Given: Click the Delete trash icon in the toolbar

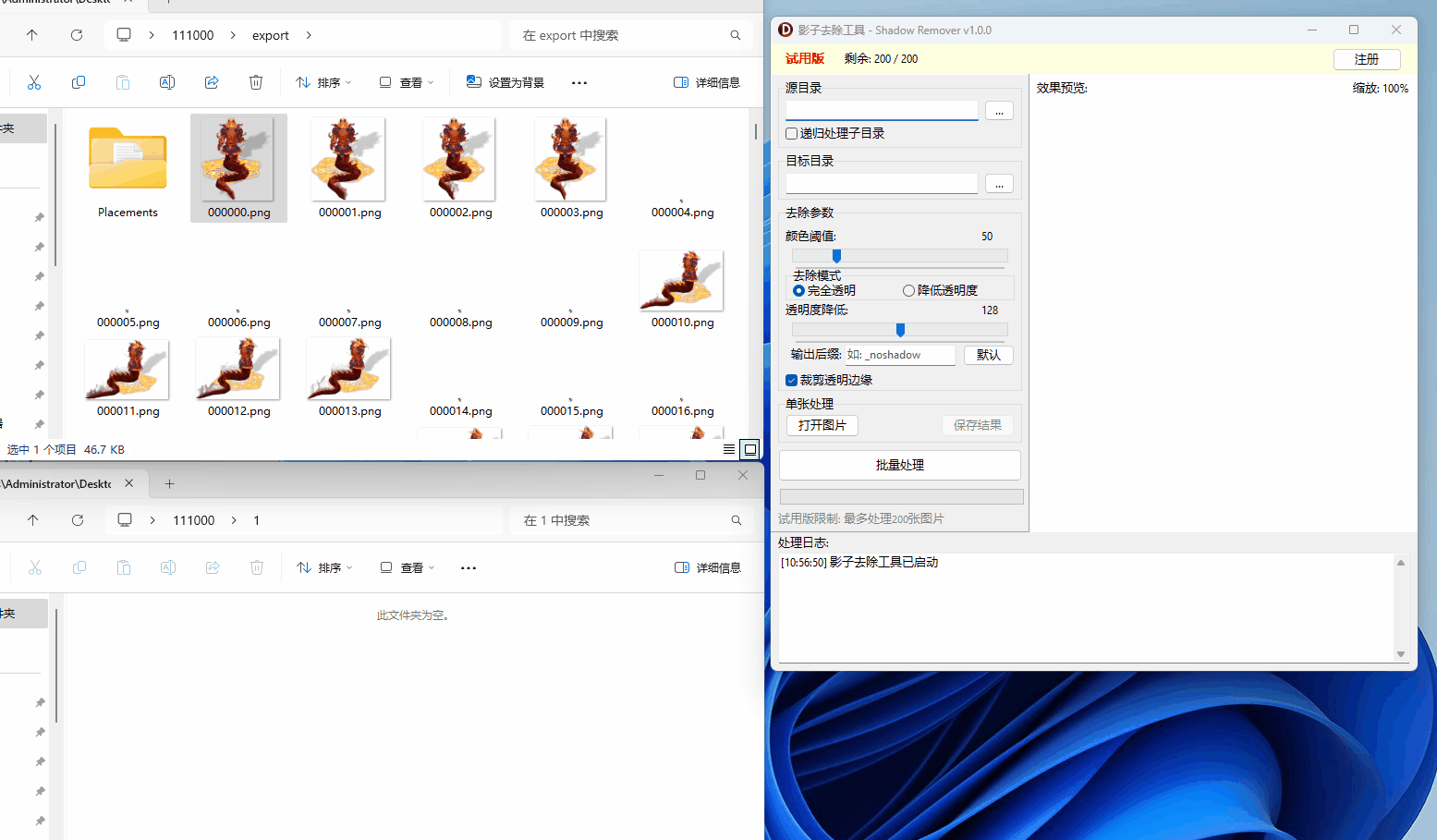Looking at the screenshot, I should (x=256, y=82).
